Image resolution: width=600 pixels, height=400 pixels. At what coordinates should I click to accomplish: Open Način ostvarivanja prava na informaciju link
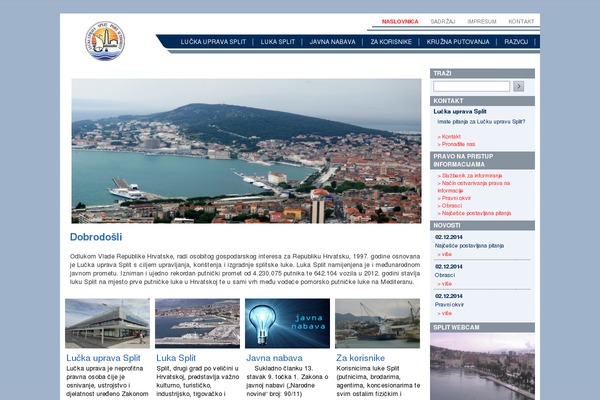pyautogui.click(x=474, y=187)
